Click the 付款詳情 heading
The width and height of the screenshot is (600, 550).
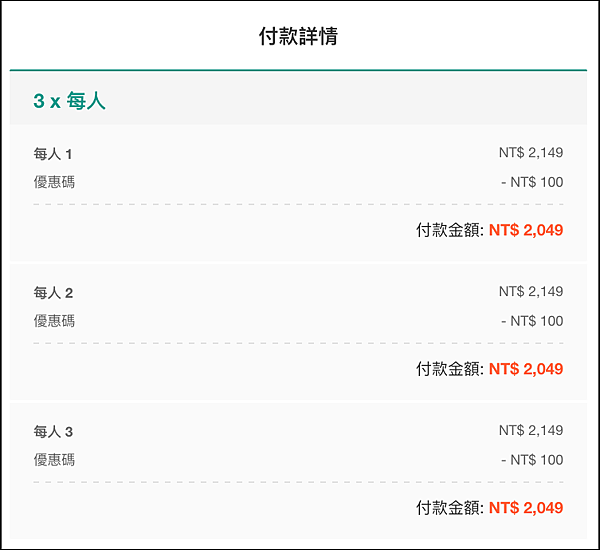[298, 36]
